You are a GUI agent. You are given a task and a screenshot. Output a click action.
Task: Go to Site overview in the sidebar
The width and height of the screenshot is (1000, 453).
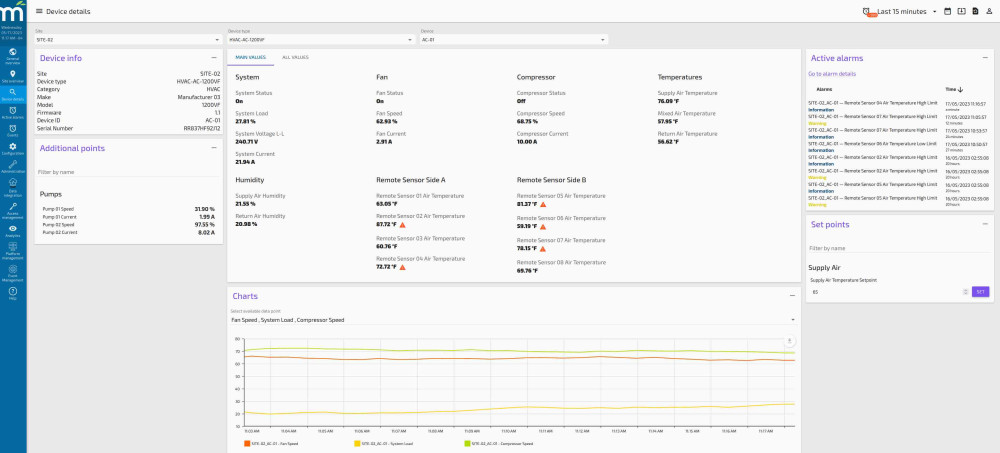click(12, 74)
